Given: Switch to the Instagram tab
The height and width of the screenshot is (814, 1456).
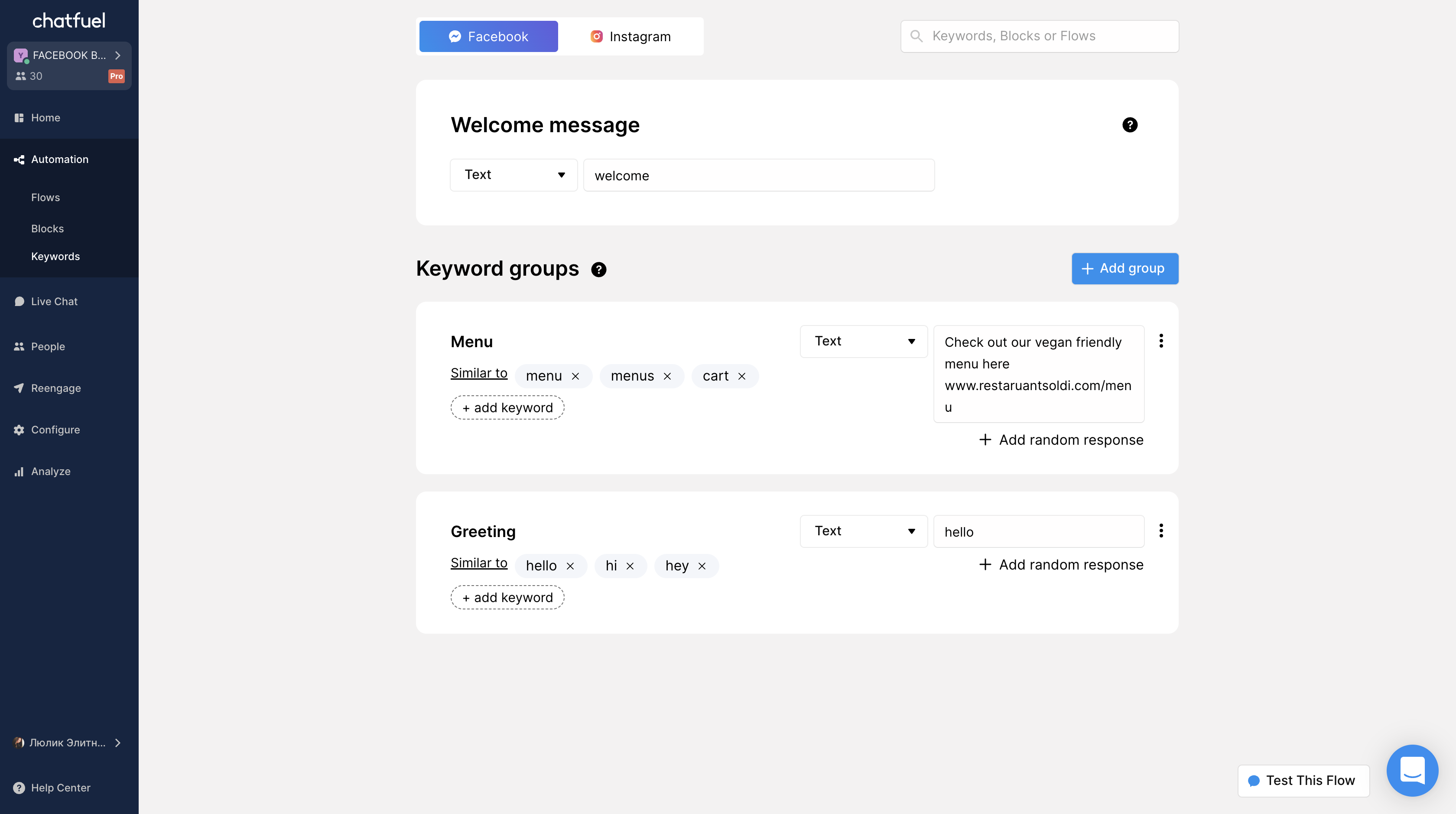Looking at the screenshot, I should [x=631, y=37].
